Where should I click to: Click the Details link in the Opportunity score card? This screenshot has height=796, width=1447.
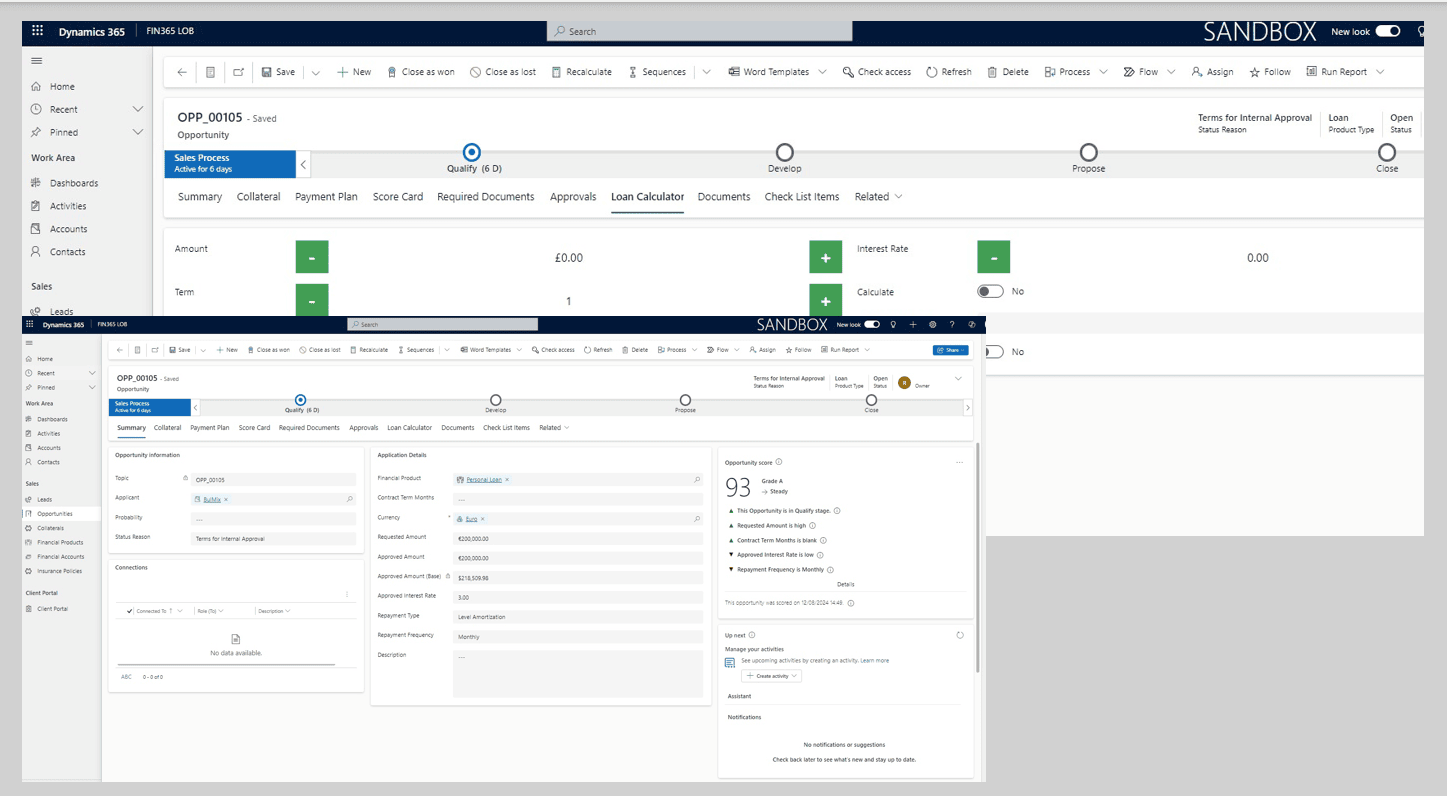point(845,584)
